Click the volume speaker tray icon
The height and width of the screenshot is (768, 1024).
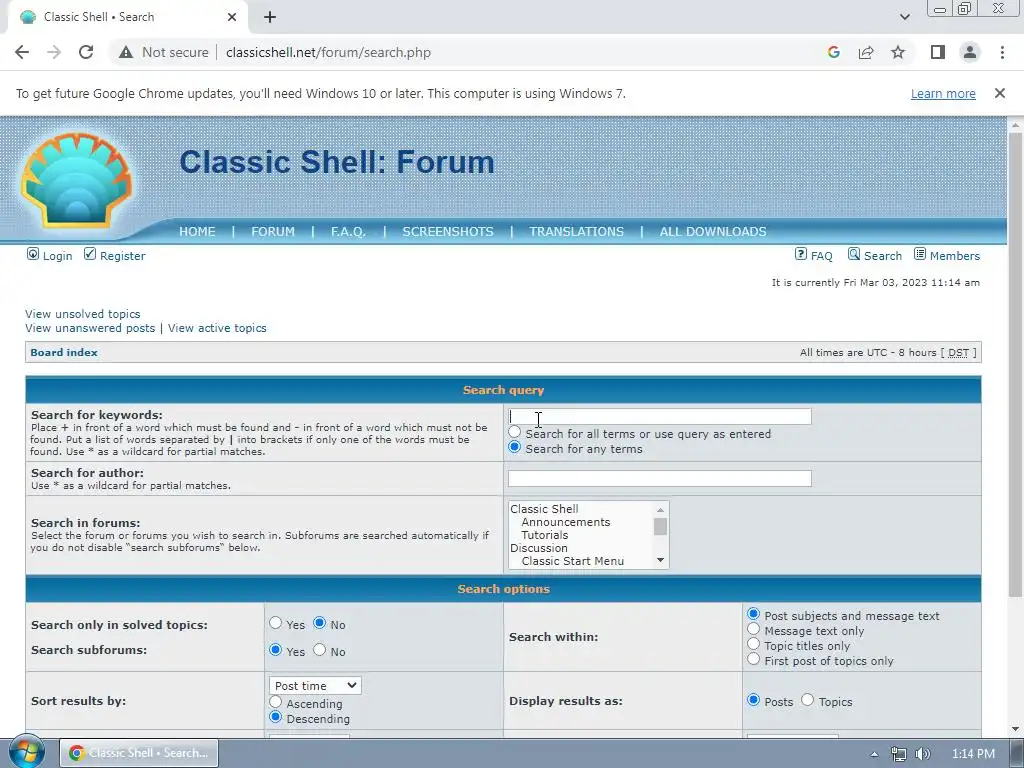922,754
